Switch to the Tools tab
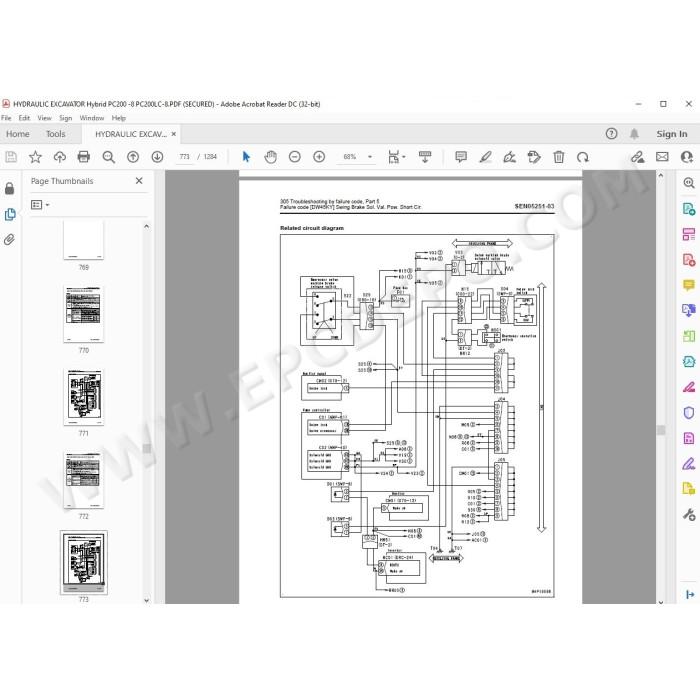Image resolution: width=700 pixels, height=700 pixels. pyautogui.click(x=56, y=134)
